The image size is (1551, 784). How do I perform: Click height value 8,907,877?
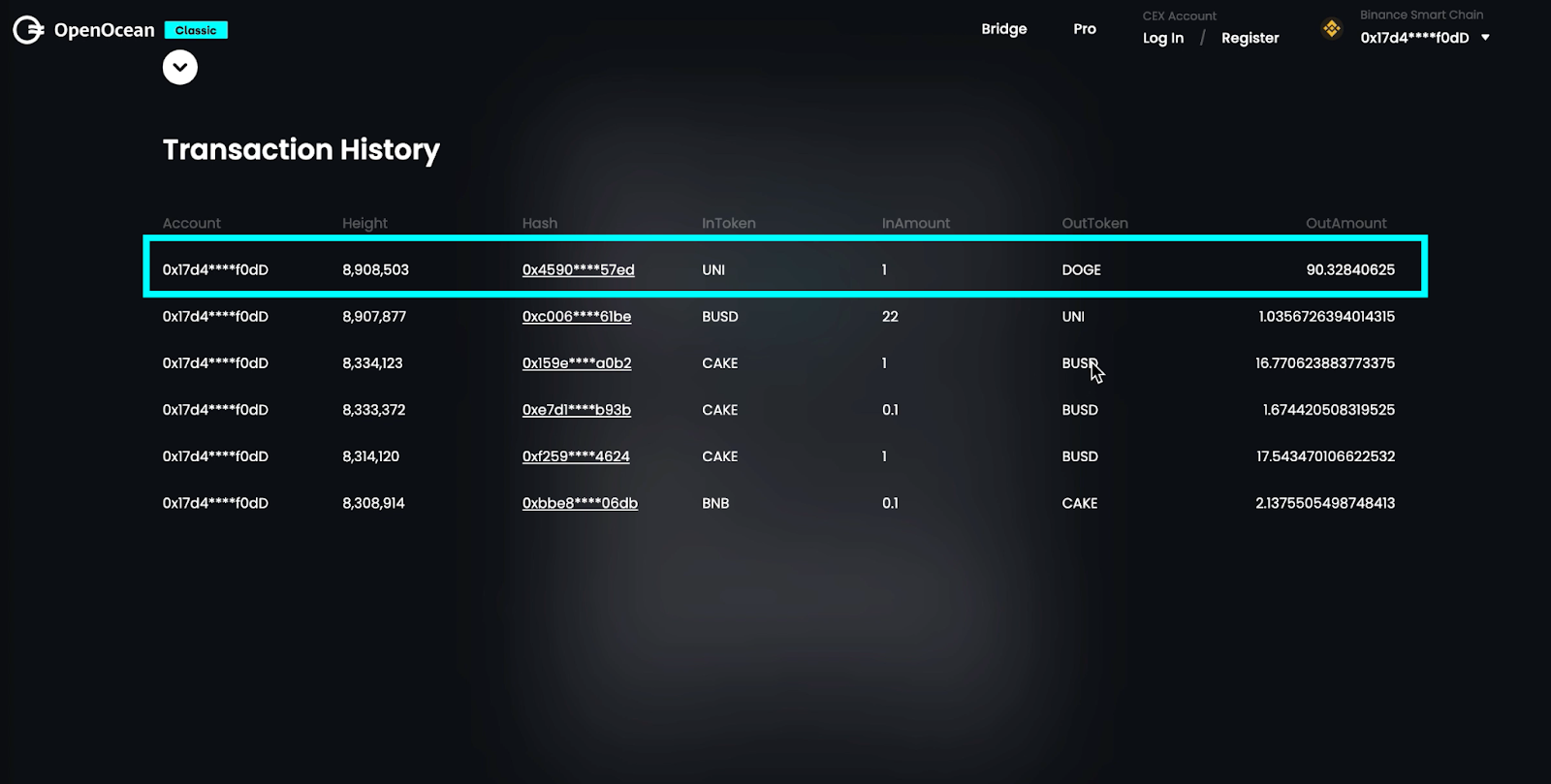pos(374,316)
